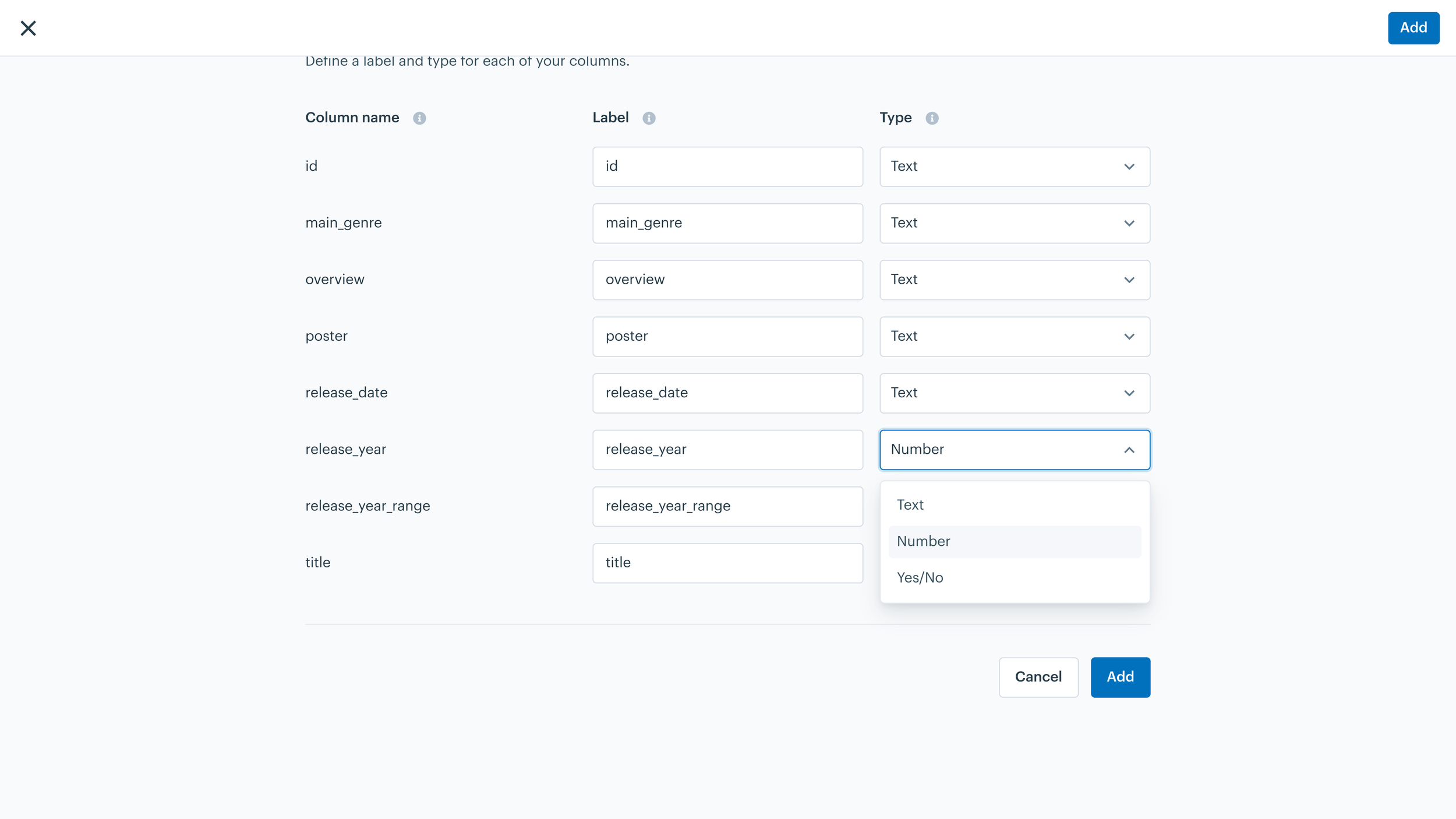The image size is (1456, 819).
Task: Select Yes/No option in open dropdown list
Action: click(x=1015, y=578)
